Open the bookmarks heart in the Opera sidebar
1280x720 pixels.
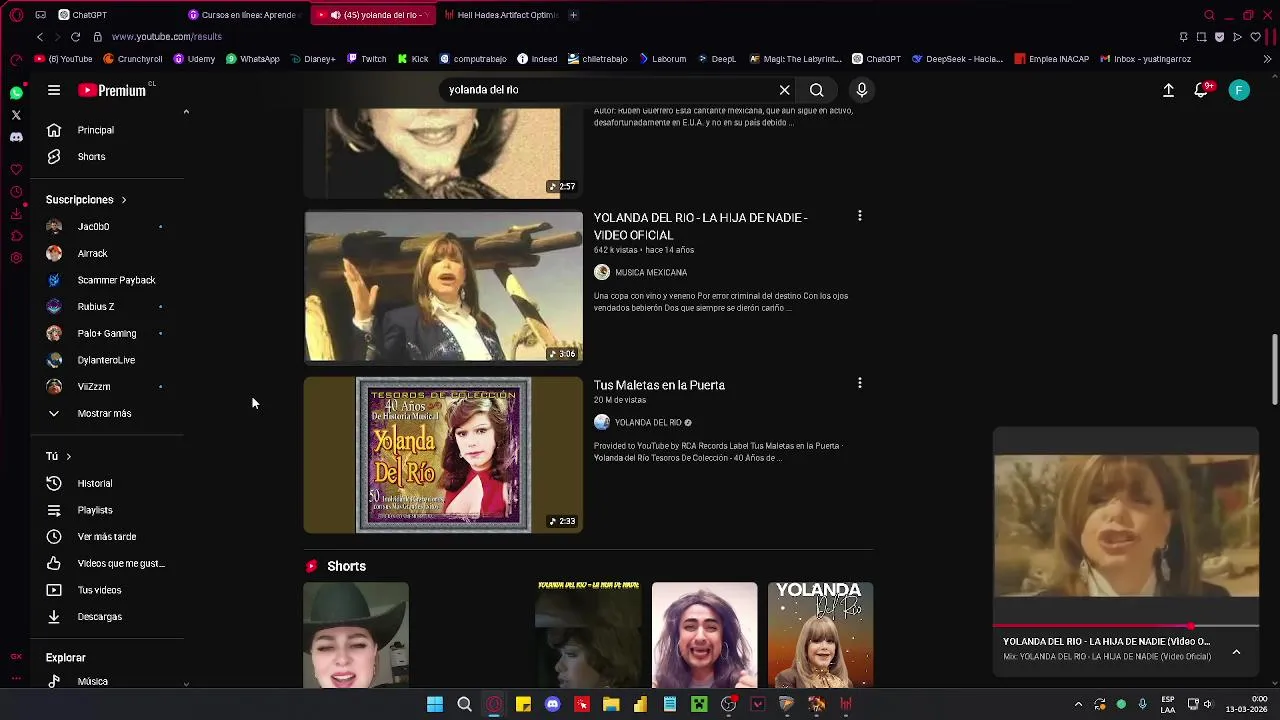(x=16, y=170)
